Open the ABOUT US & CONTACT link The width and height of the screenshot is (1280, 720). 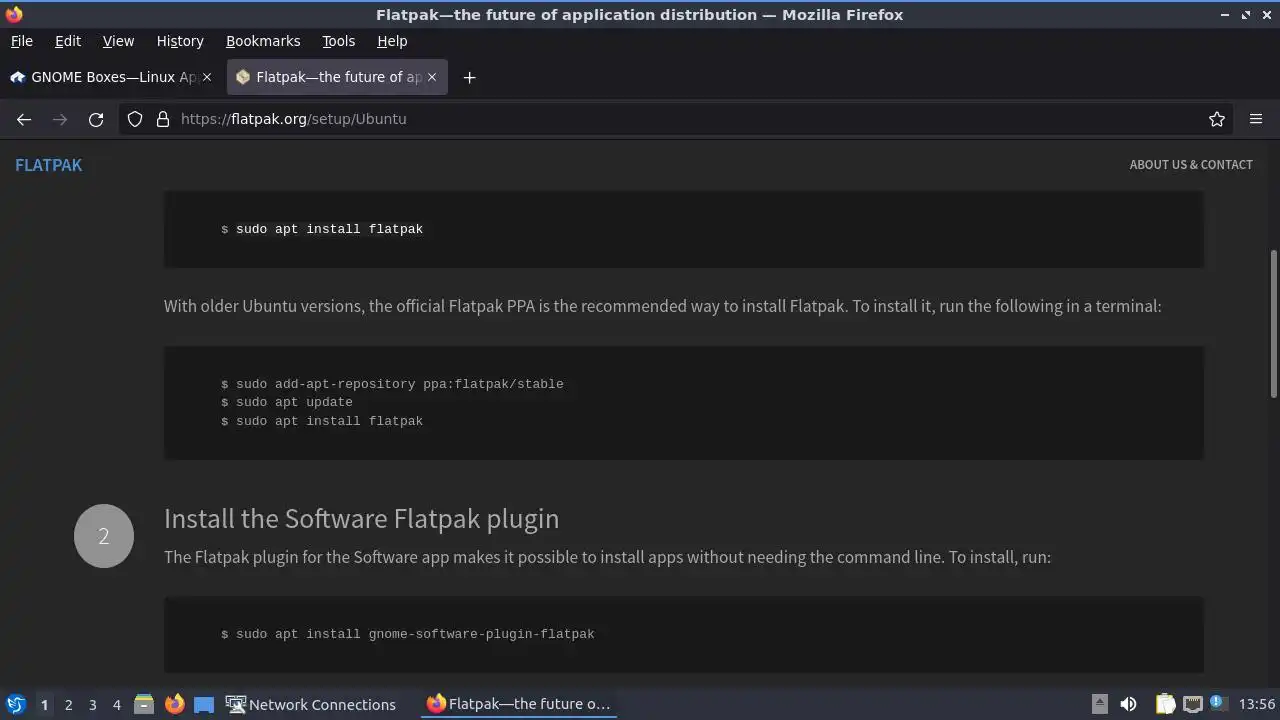pyautogui.click(x=1191, y=165)
